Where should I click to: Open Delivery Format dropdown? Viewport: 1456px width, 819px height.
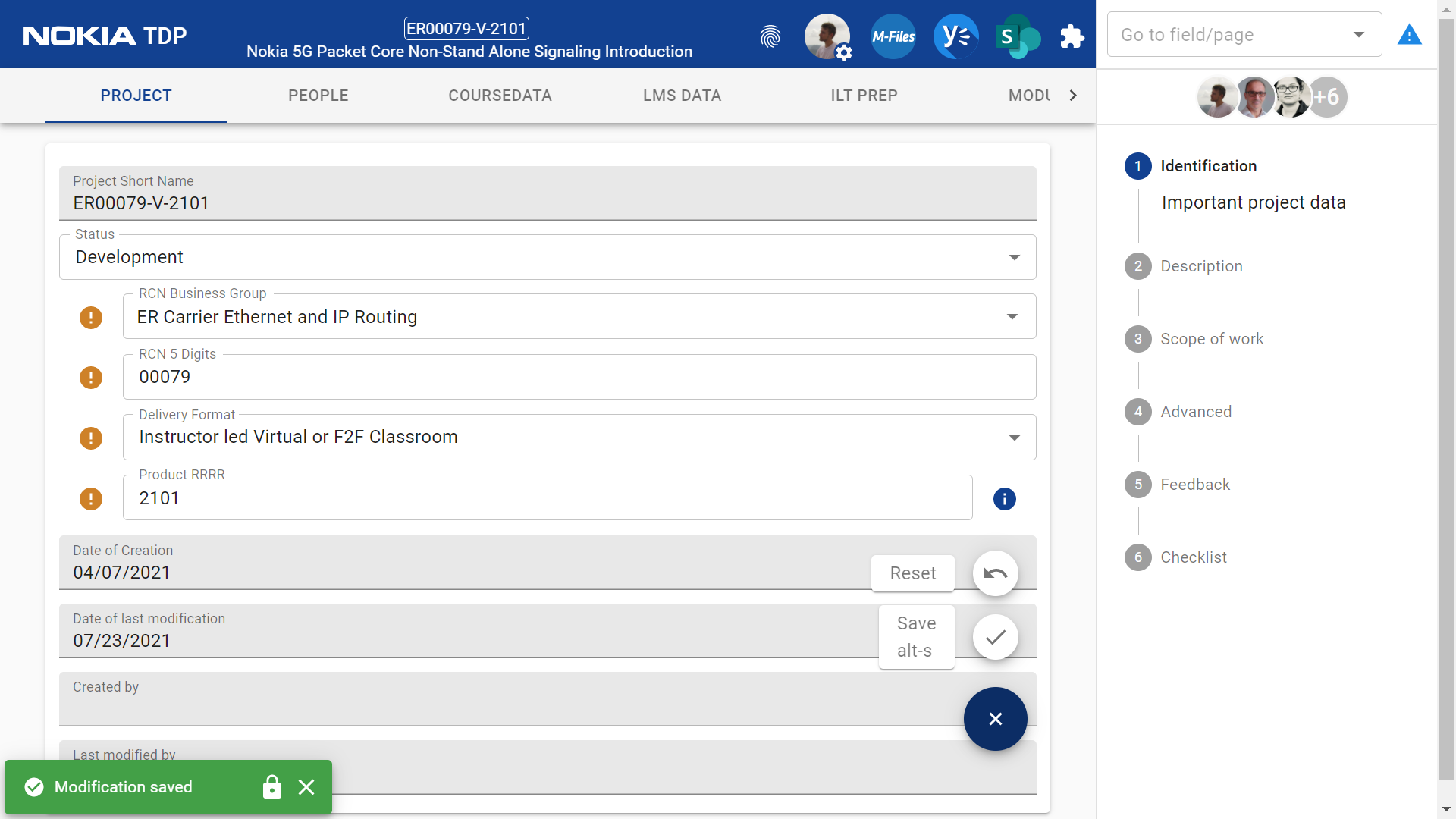point(579,438)
